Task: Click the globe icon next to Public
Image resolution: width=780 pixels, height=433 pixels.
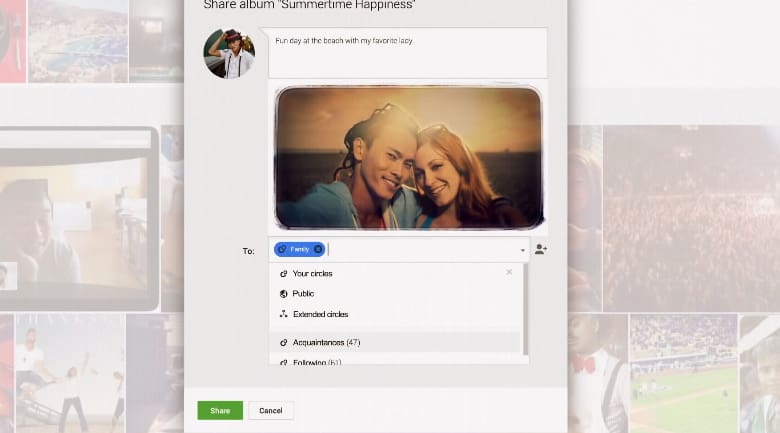Action: [283, 294]
